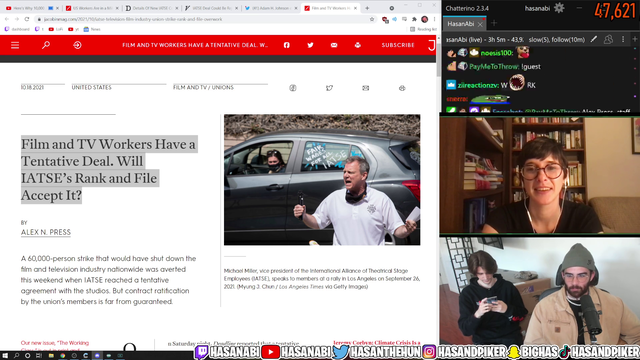Share on Facebook from the red header
Image resolution: width=640 pixels, height=360 pixels.
[x=287, y=45]
